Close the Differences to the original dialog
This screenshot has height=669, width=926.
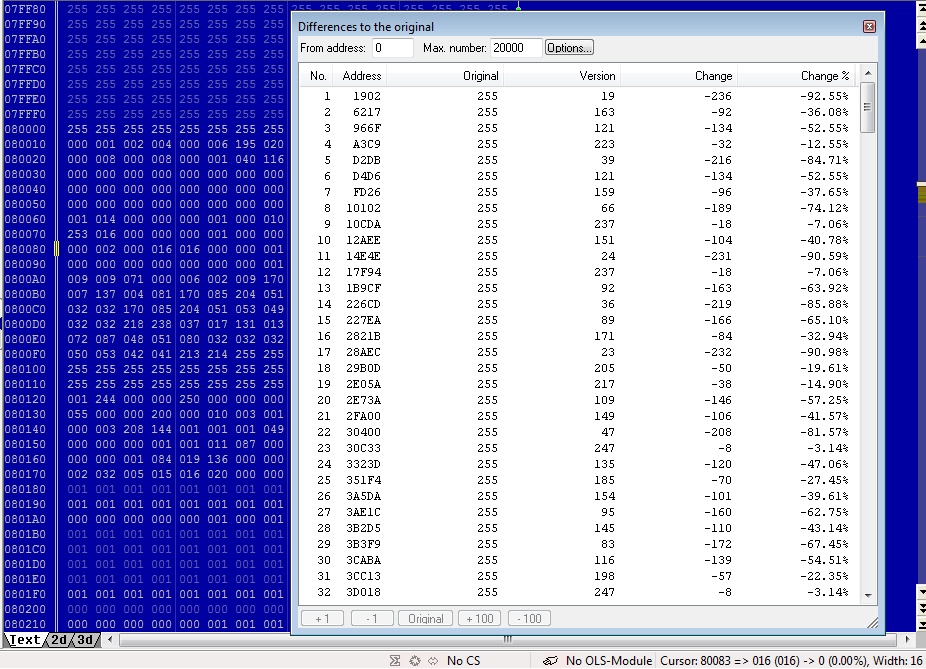tap(869, 27)
